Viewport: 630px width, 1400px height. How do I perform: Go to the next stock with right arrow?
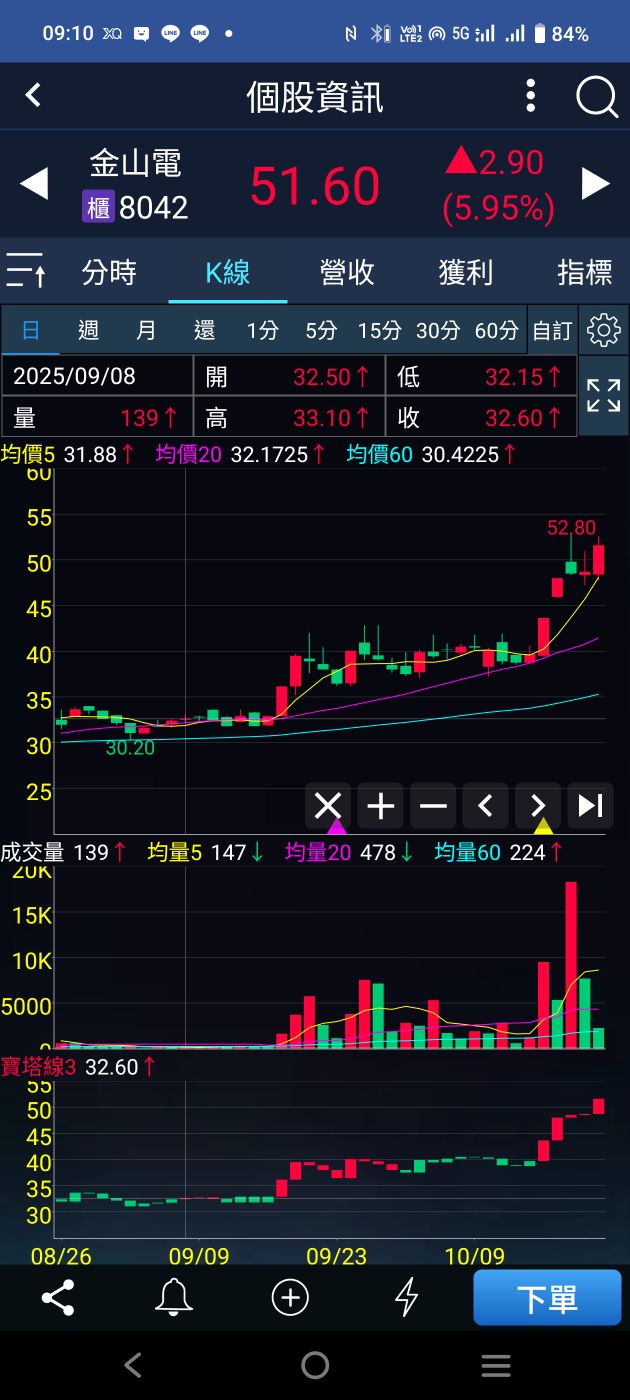click(x=596, y=184)
